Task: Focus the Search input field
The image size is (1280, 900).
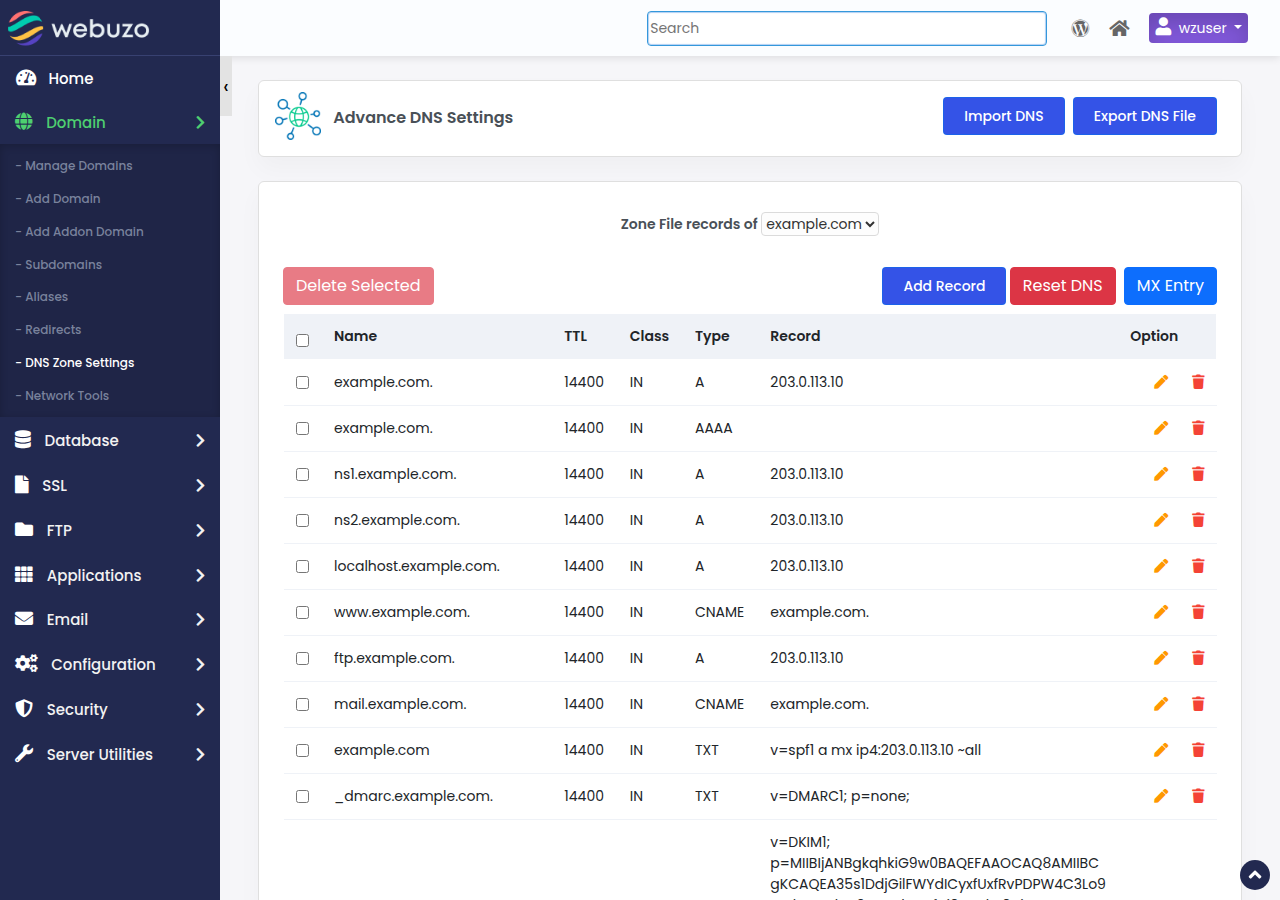Action: (847, 28)
